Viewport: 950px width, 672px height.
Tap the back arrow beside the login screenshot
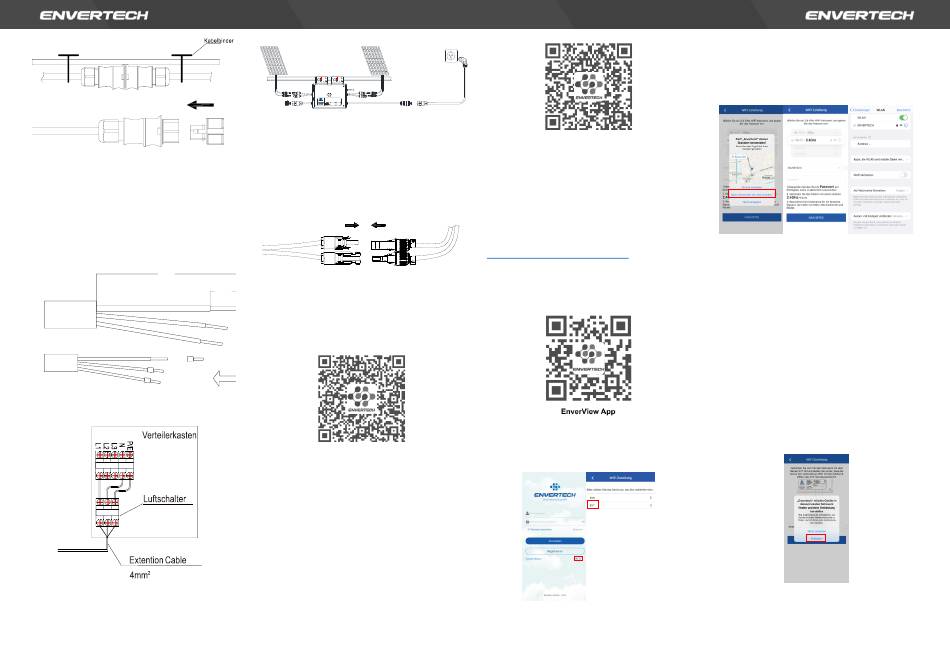click(593, 477)
